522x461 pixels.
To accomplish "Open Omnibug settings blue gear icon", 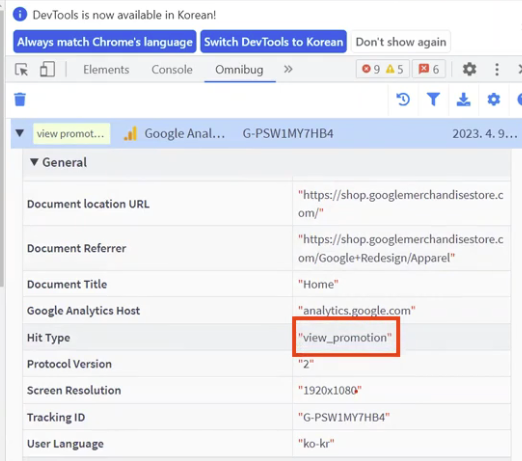I will (x=493, y=99).
